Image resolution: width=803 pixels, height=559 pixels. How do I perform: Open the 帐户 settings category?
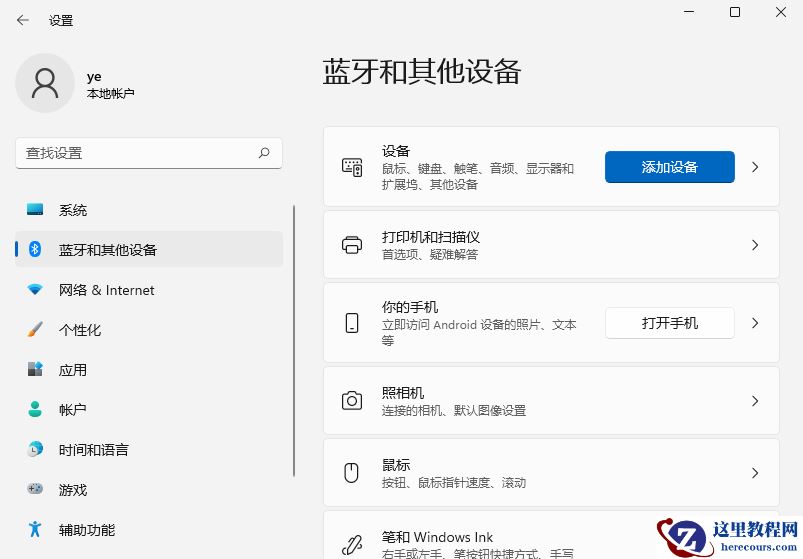coord(149,410)
